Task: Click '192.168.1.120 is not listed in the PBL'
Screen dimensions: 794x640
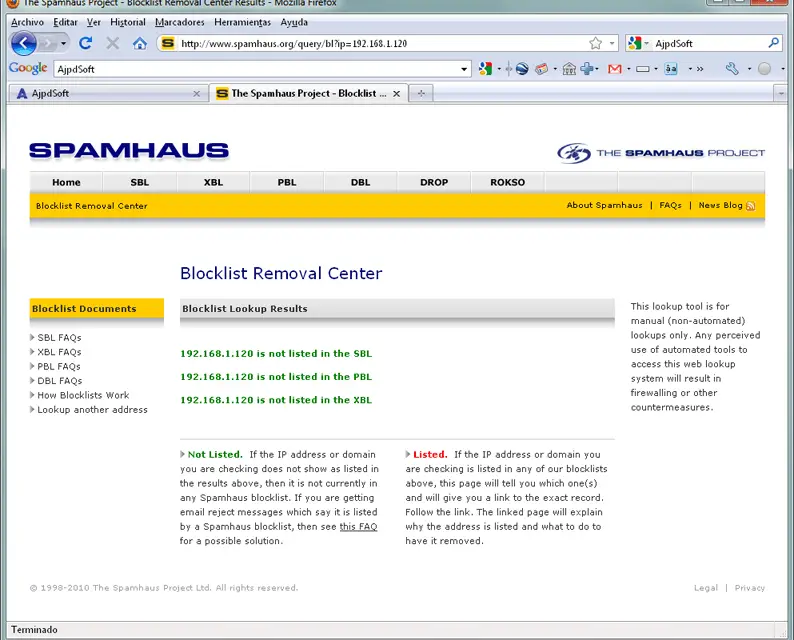Action: click(x=276, y=377)
